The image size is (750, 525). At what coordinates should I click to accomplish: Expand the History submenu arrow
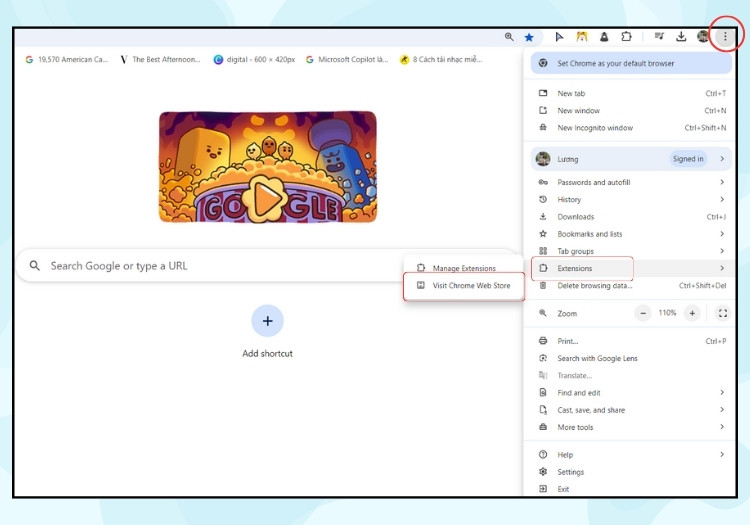click(722, 199)
